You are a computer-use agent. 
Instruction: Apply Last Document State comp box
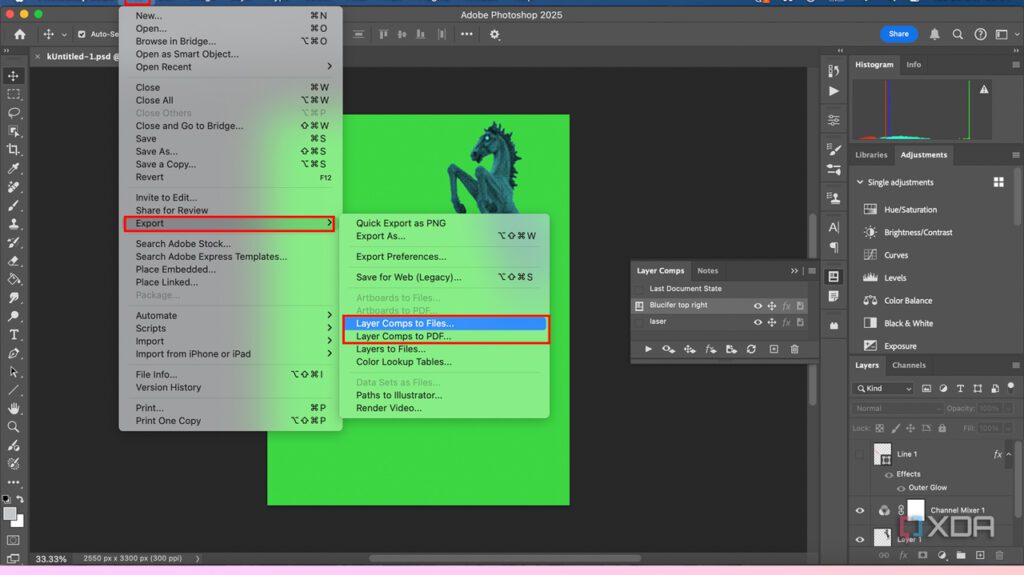pos(639,289)
